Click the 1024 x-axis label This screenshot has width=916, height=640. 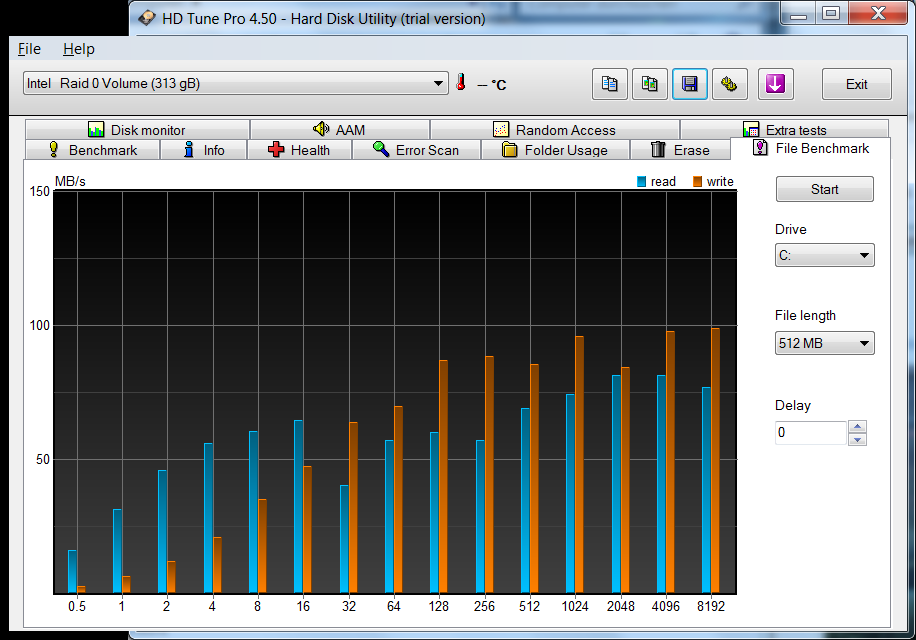(x=575, y=606)
